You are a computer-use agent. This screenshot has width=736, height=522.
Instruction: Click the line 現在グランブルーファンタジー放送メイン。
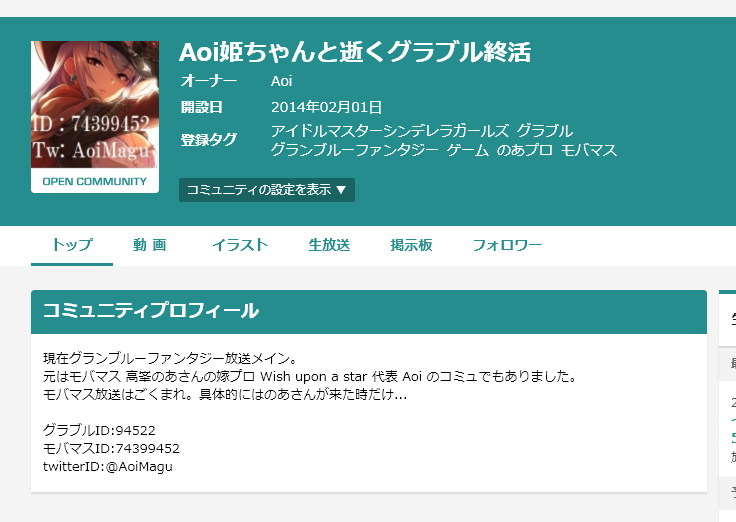170,359
